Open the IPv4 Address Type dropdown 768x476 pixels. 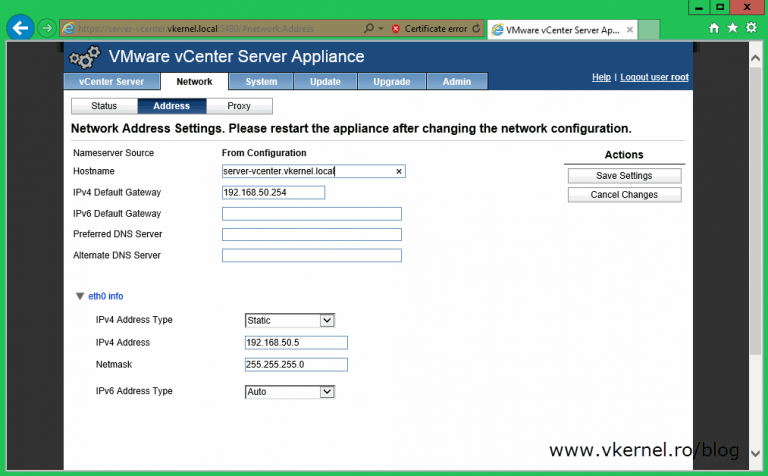(289, 320)
